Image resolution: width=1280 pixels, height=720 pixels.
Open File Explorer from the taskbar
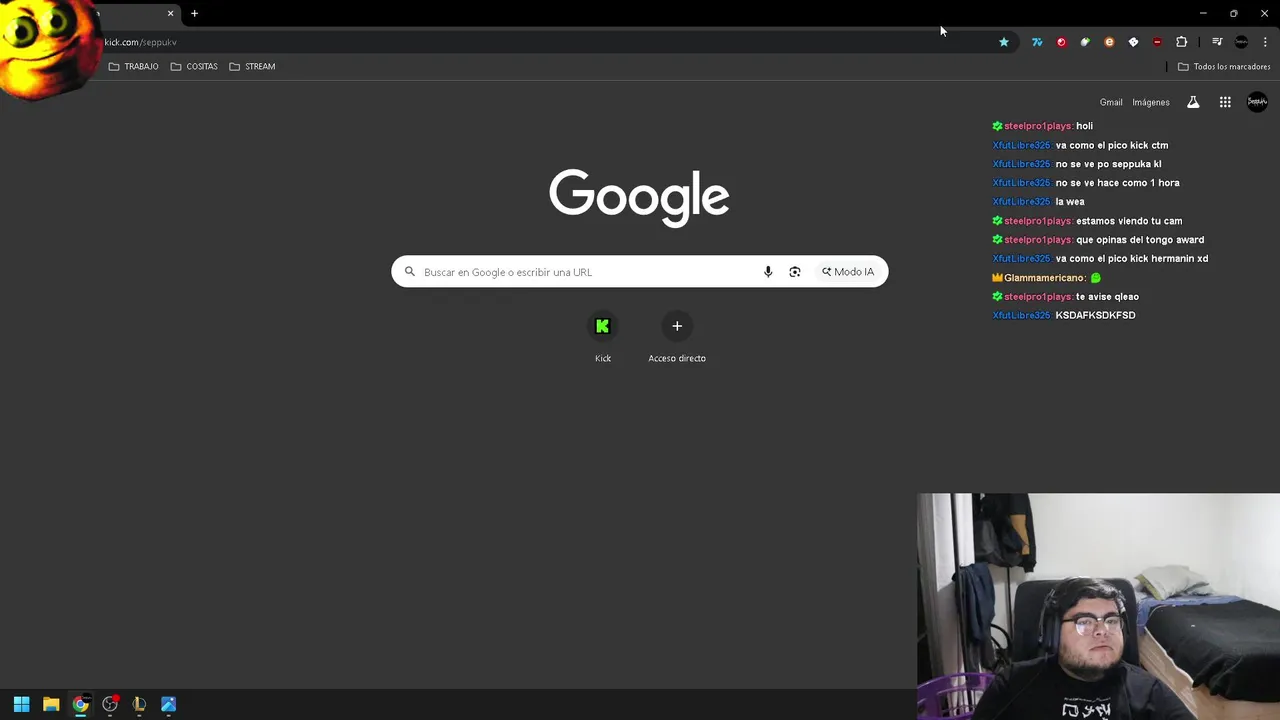click(51, 704)
